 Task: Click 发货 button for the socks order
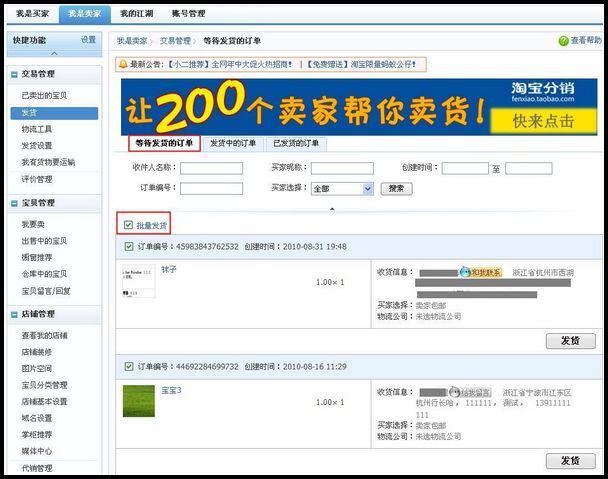click(x=571, y=341)
